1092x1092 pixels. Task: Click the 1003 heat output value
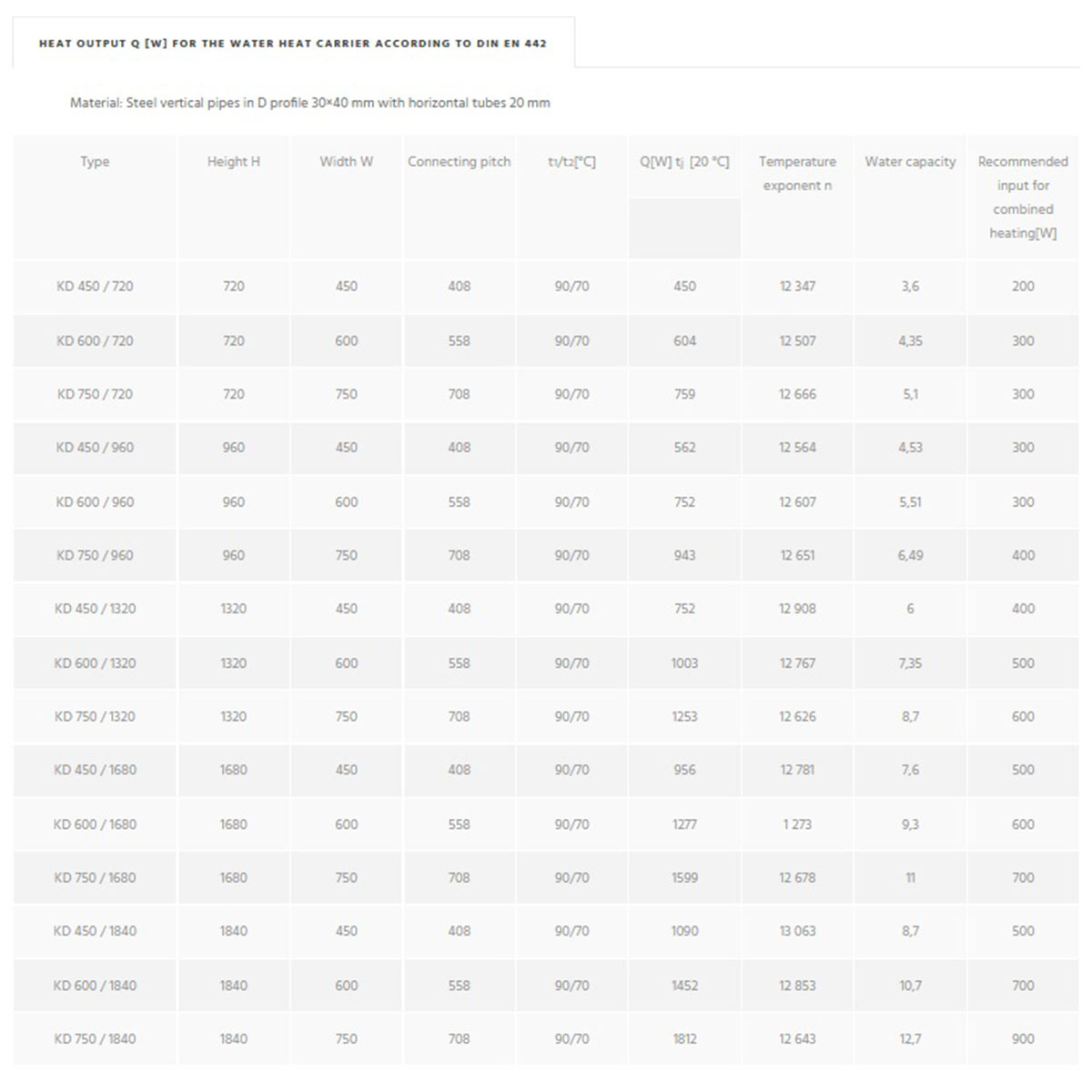[x=684, y=663]
